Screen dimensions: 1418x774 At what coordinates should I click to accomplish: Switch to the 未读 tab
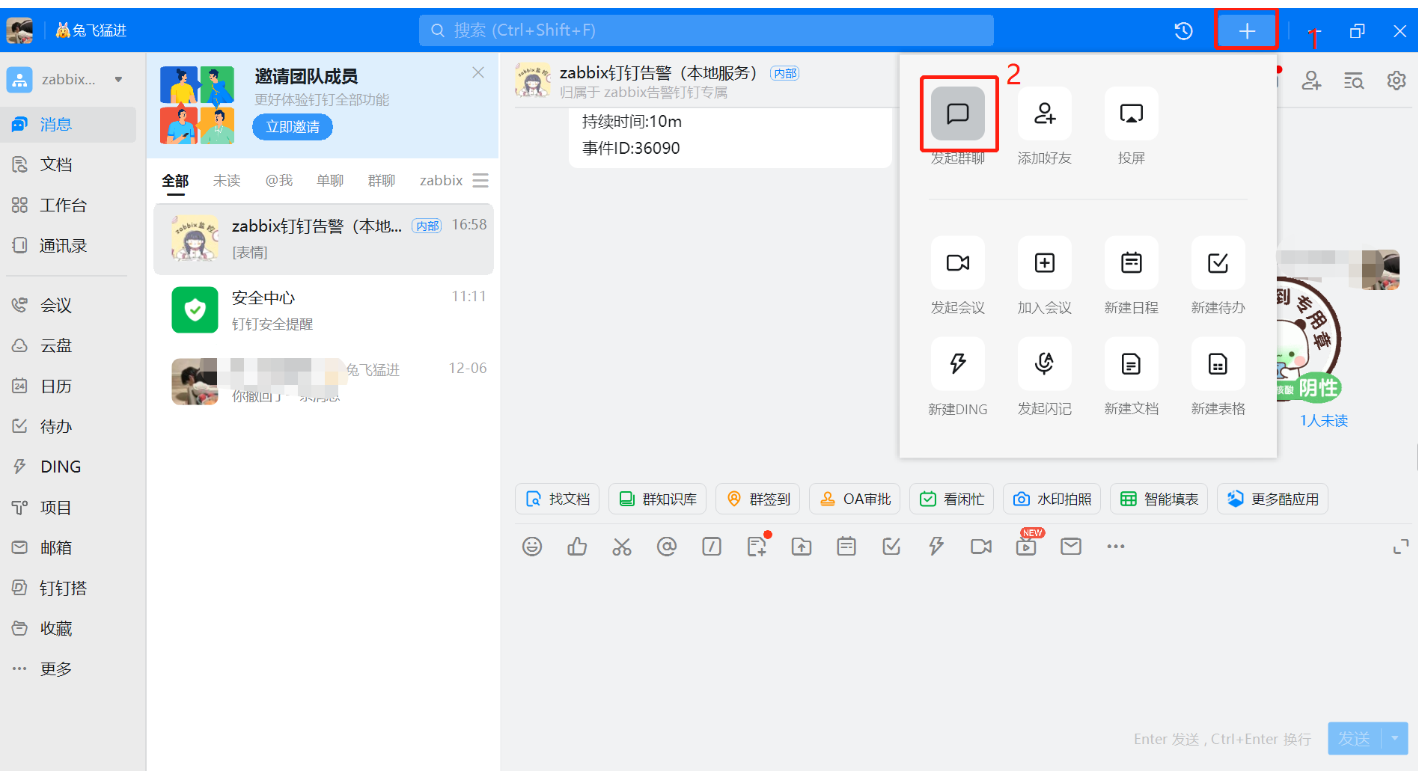(x=227, y=180)
